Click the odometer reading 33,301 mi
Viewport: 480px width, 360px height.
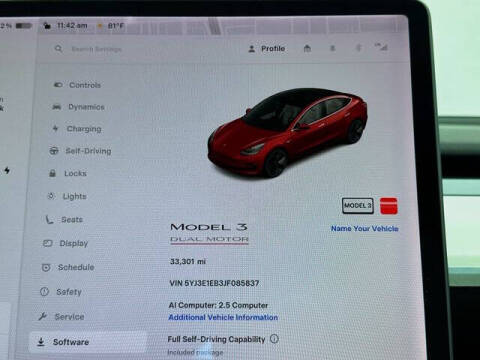[x=188, y=262]
